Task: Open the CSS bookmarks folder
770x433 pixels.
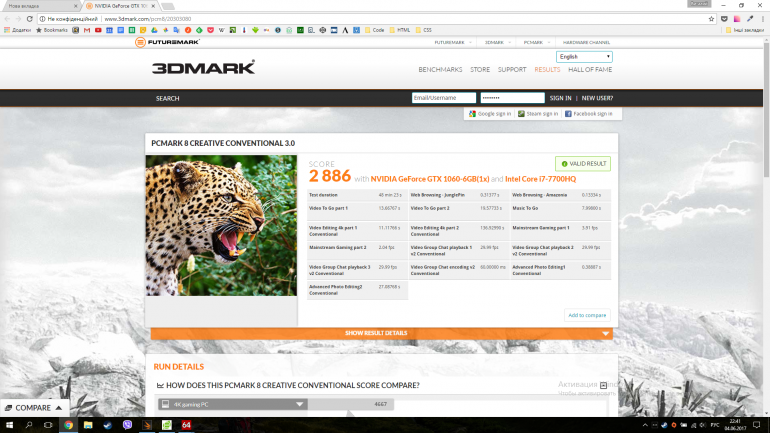Action: [x=424, y=30]
